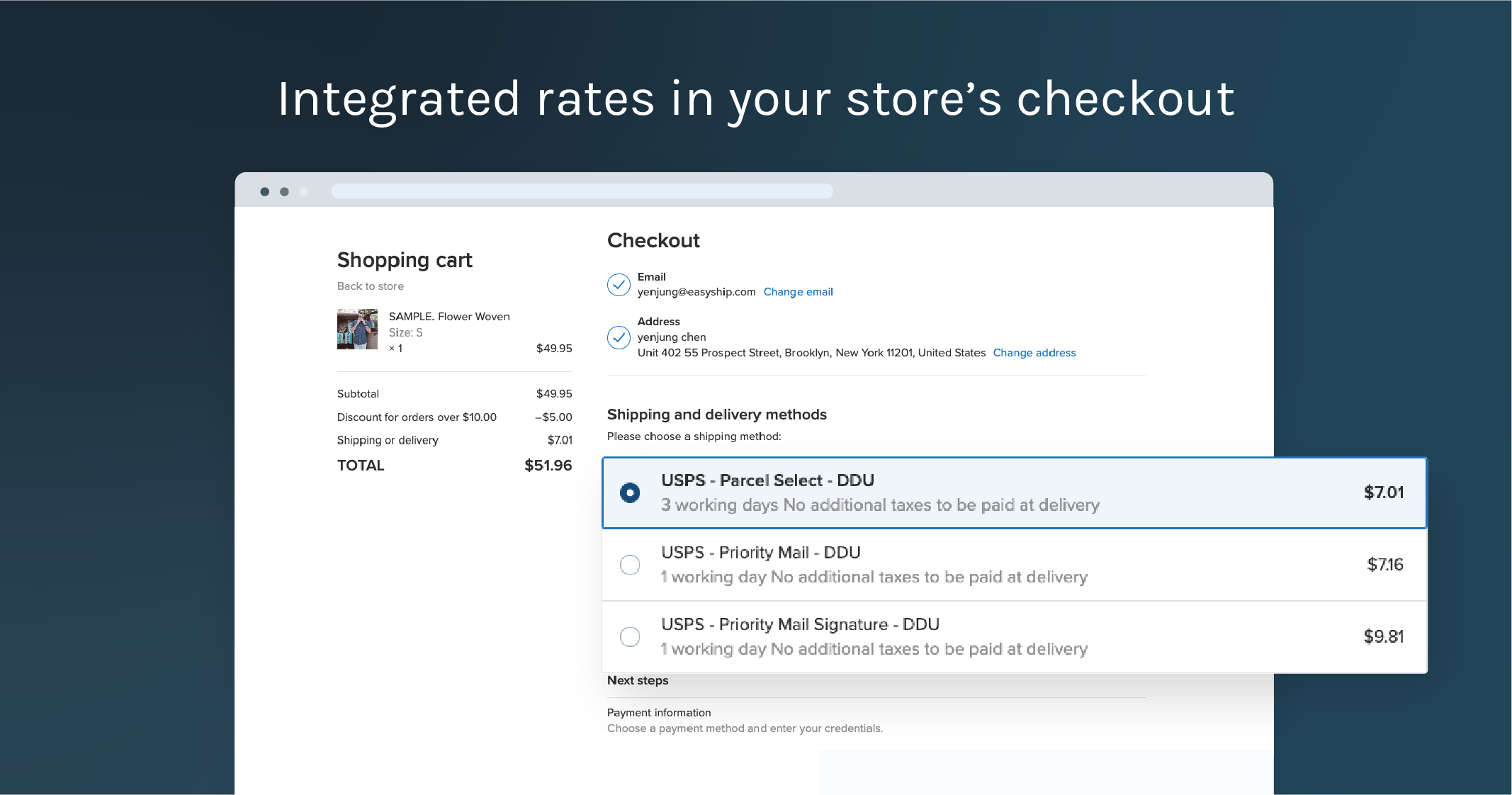Image resolution: width=1512 pixels, height=795 pixels.
Task: Click the TOTAL $51.96 amount
Action: tap(548, 466)
